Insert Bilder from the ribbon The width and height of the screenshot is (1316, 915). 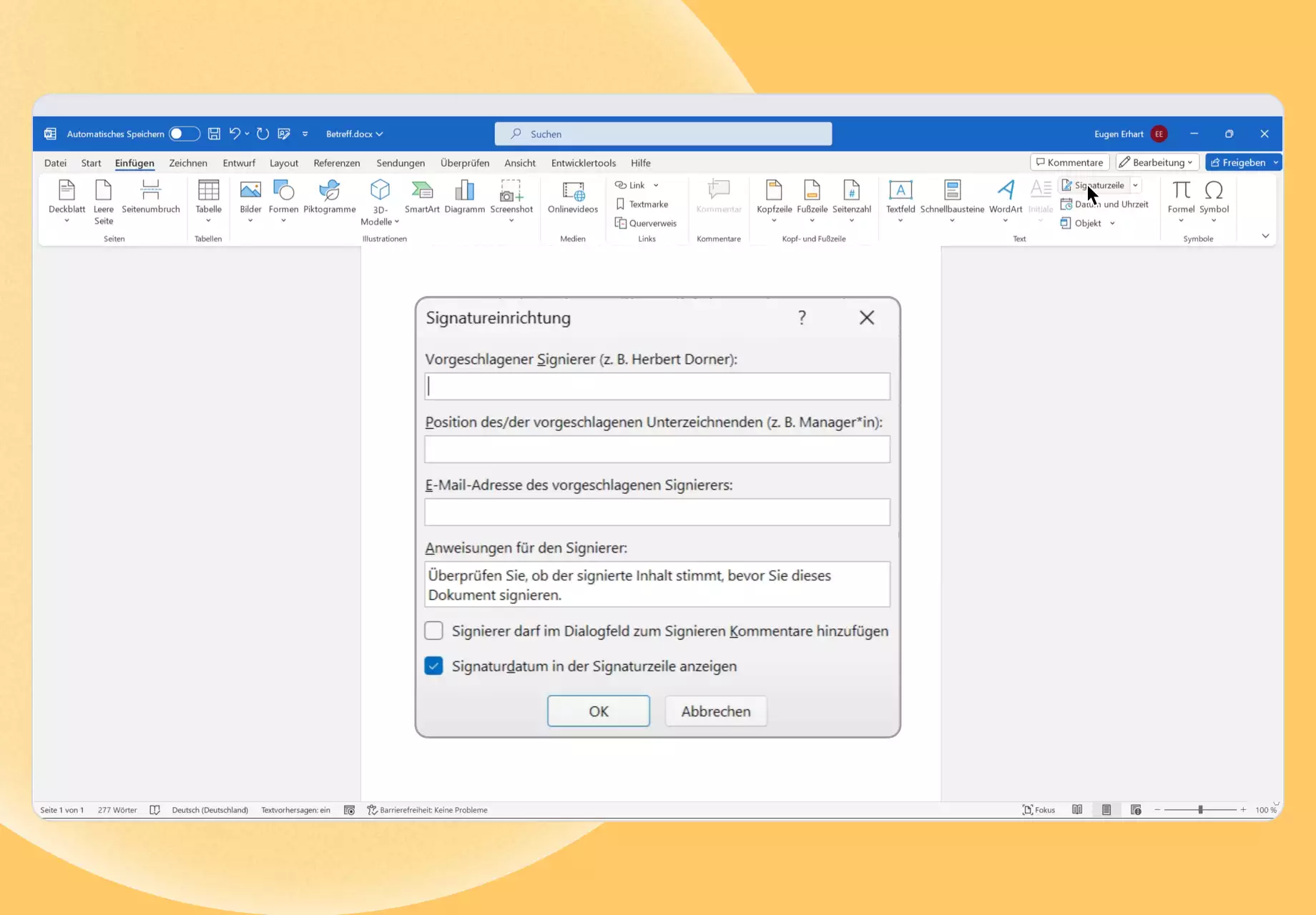(250, 201)
